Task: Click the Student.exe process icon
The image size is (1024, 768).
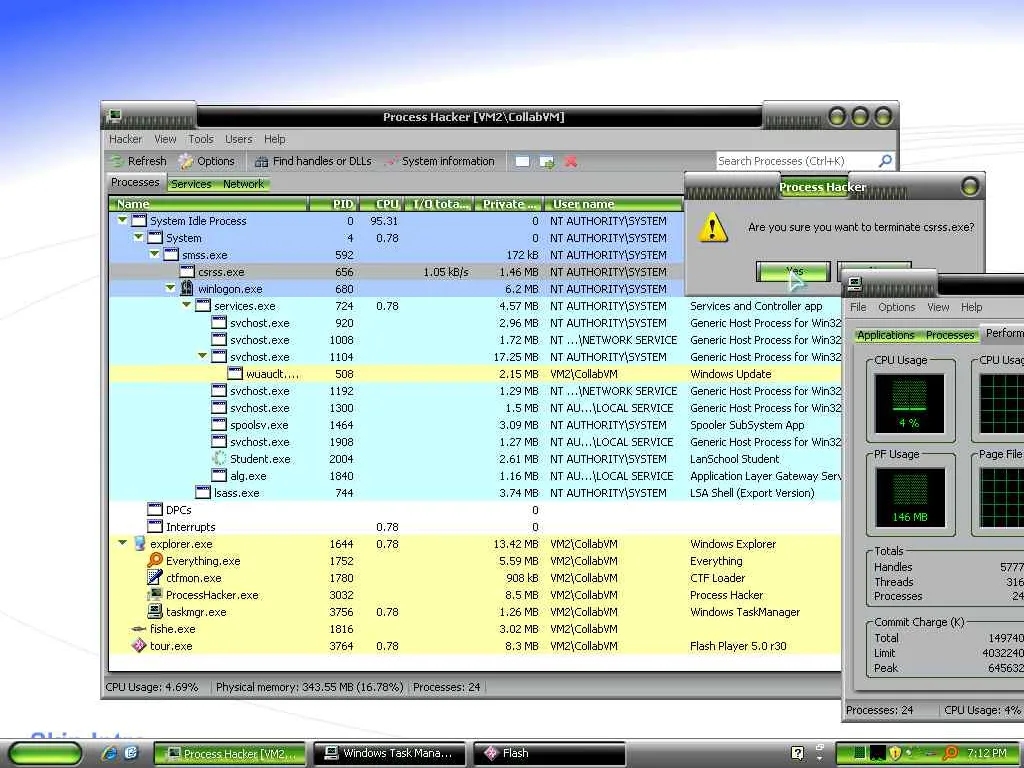Action: point(219,458)
